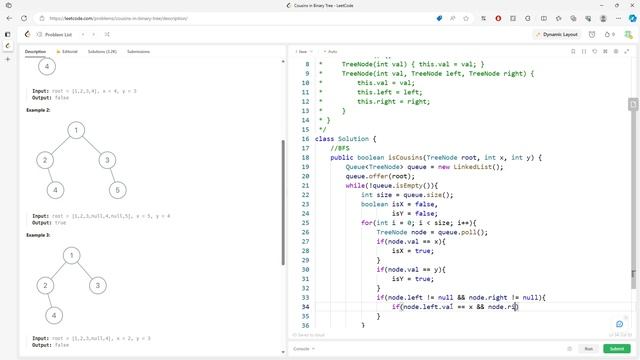
Task: Click node 5 in the Example 2 tree
Action: click(118, 190)
